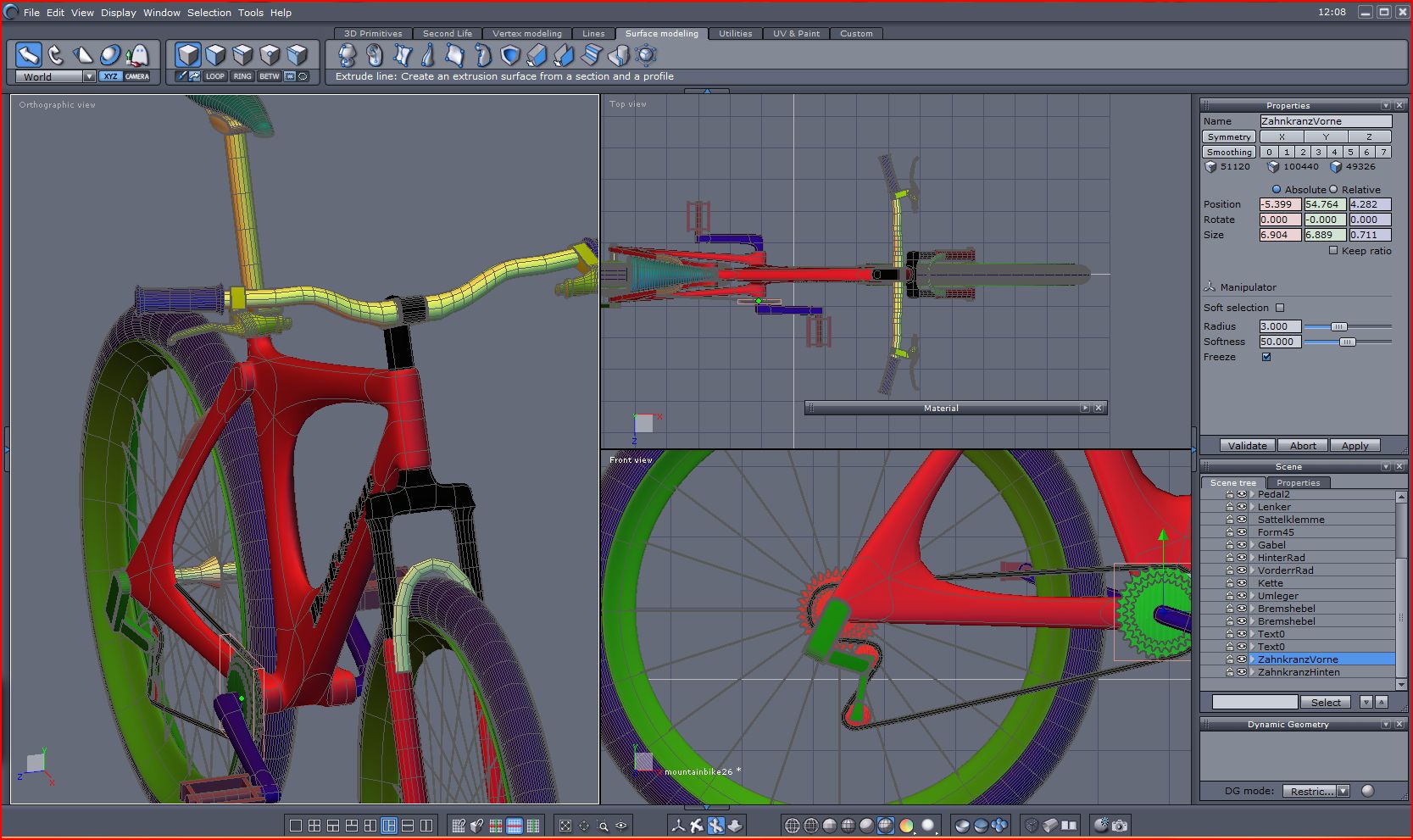Open the Vertex modeling tab
The height and width of the screenshot is (840, 1413).
click(526, 34)
